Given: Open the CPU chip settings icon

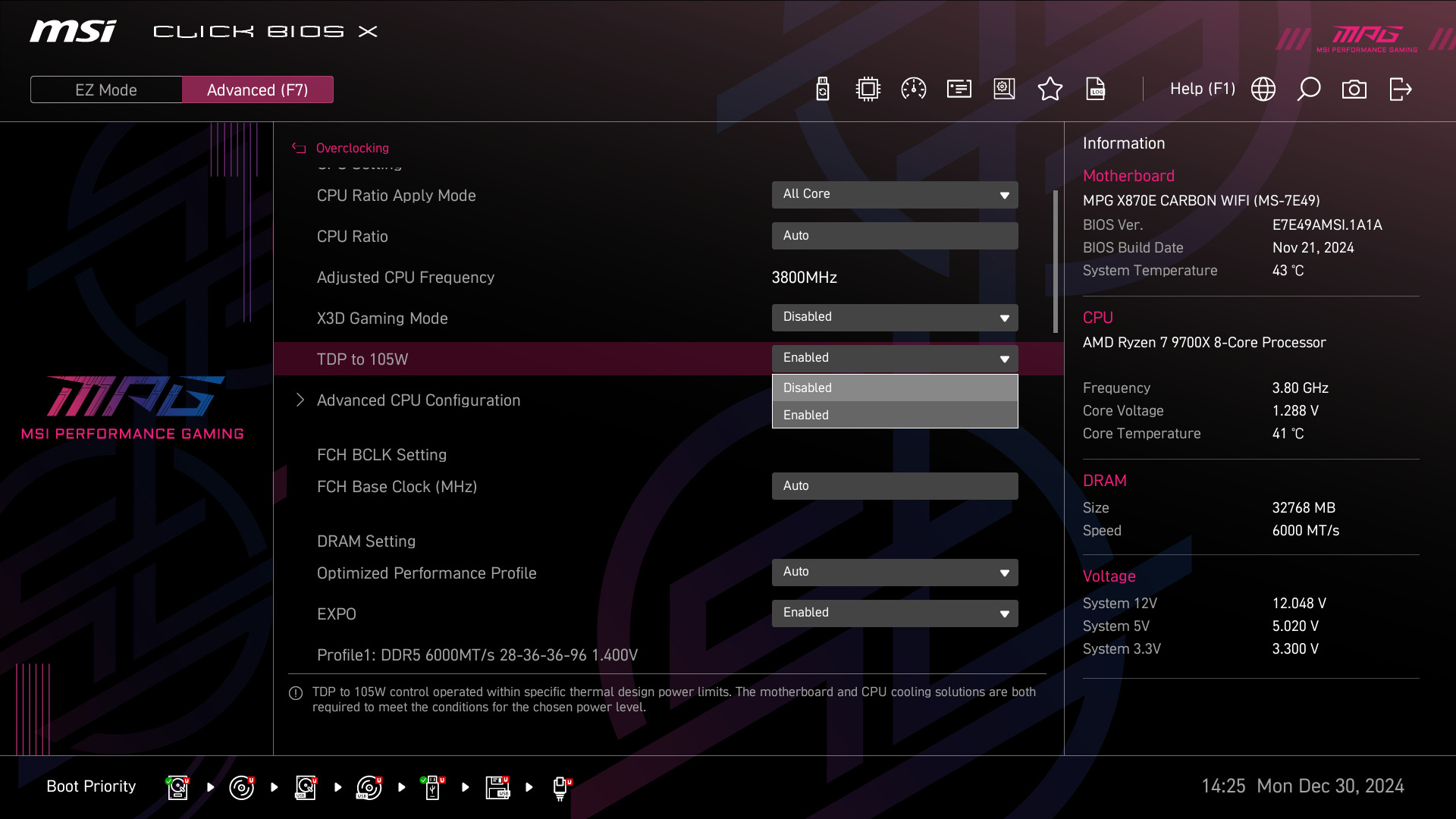Looking at the screenshot, I should [868, 89].
